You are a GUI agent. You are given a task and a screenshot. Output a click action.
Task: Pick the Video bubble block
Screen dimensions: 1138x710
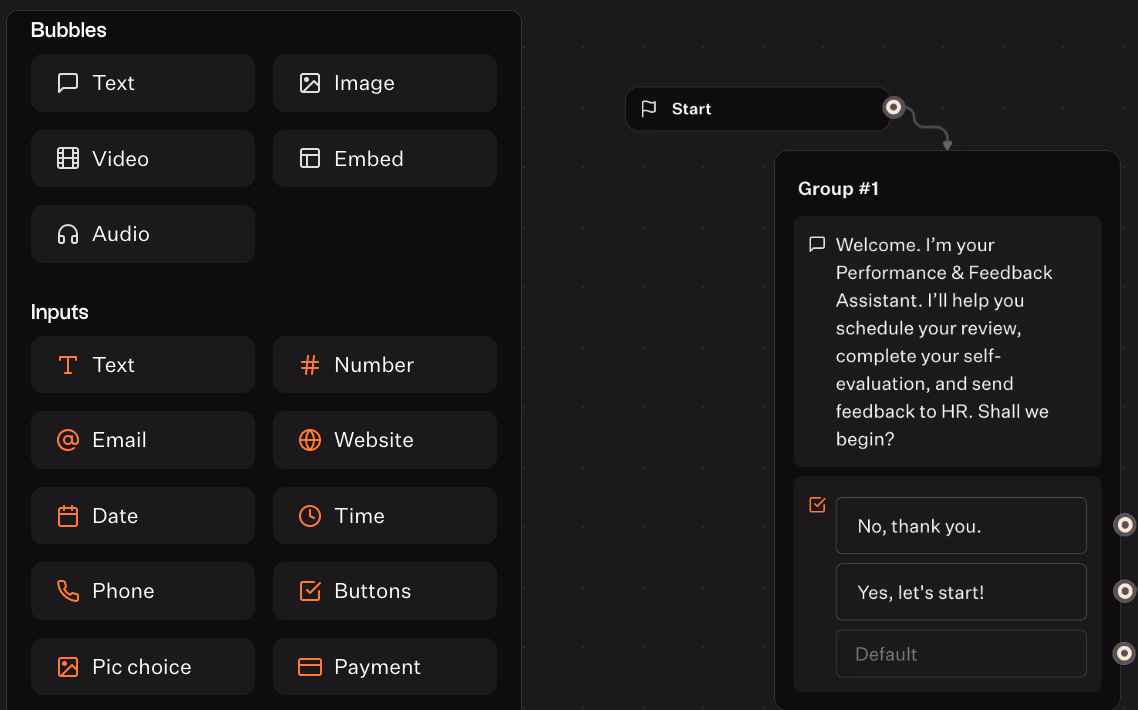(142, 159)
